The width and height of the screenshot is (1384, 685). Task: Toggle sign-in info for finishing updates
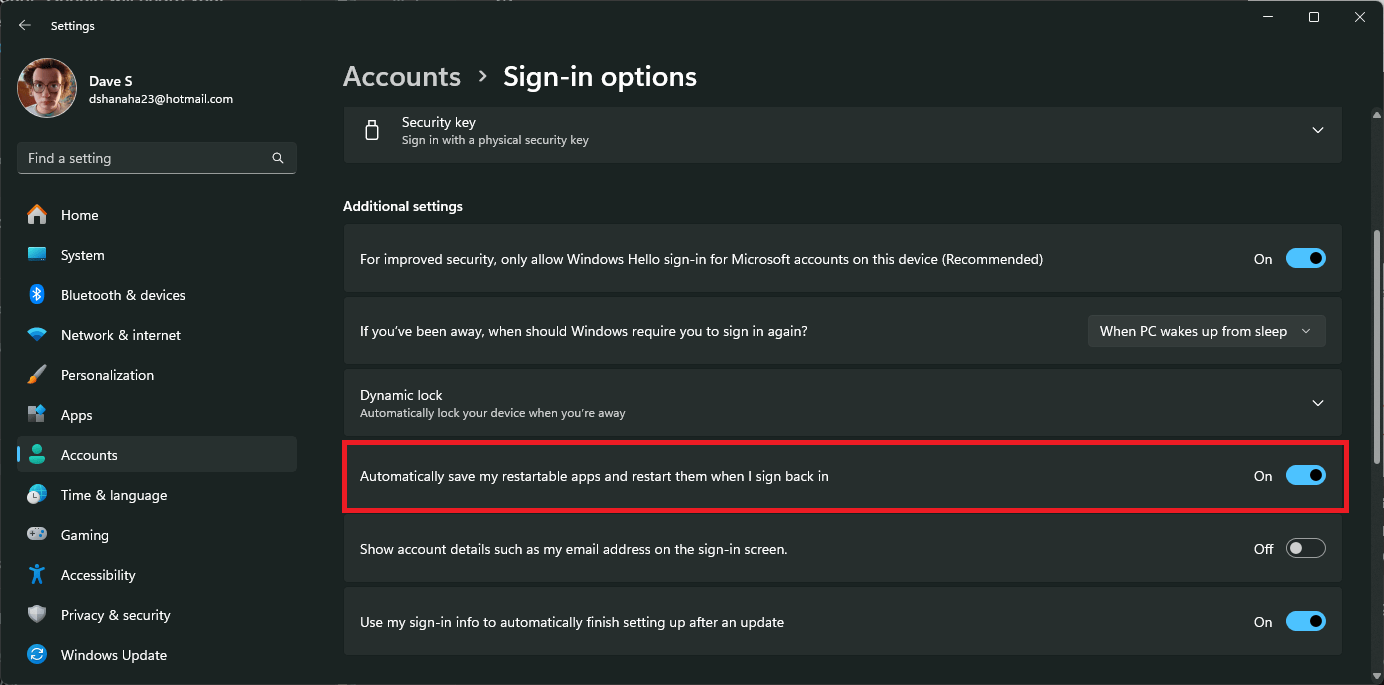(x=1305, y=622)
